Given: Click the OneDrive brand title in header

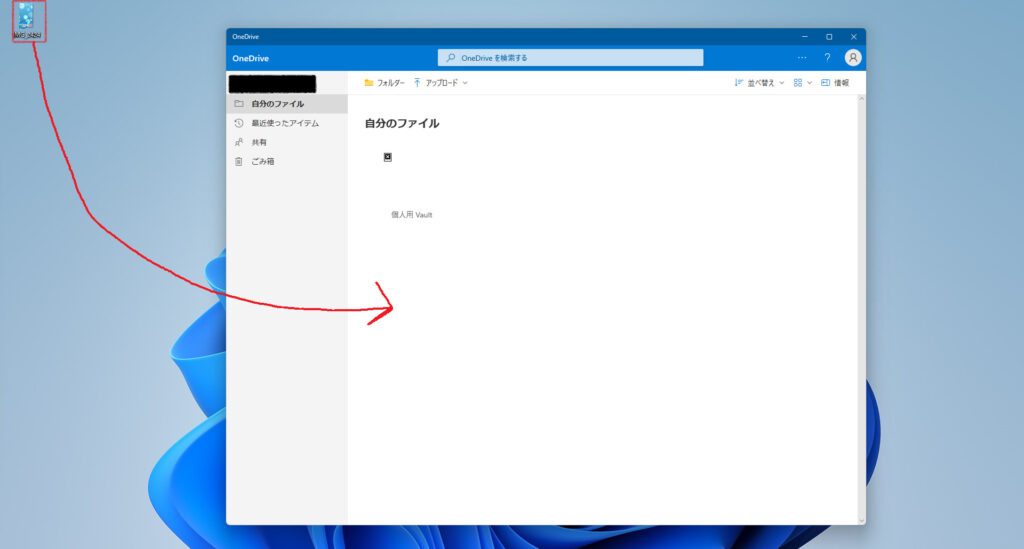Looking at the screenshot, I should click(250, 58).
